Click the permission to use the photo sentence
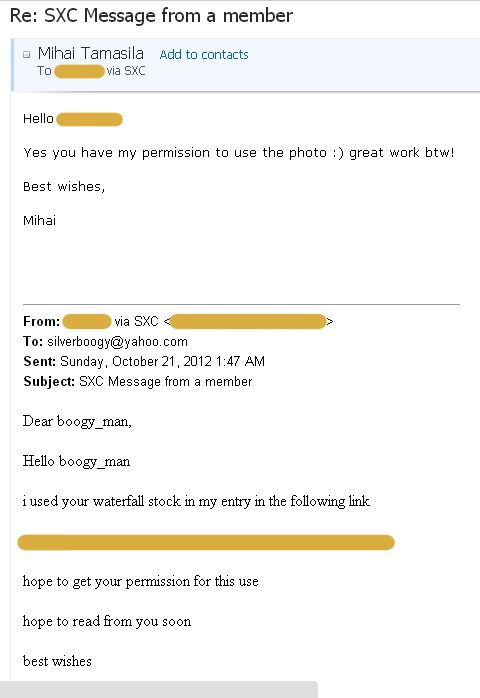 239,153
